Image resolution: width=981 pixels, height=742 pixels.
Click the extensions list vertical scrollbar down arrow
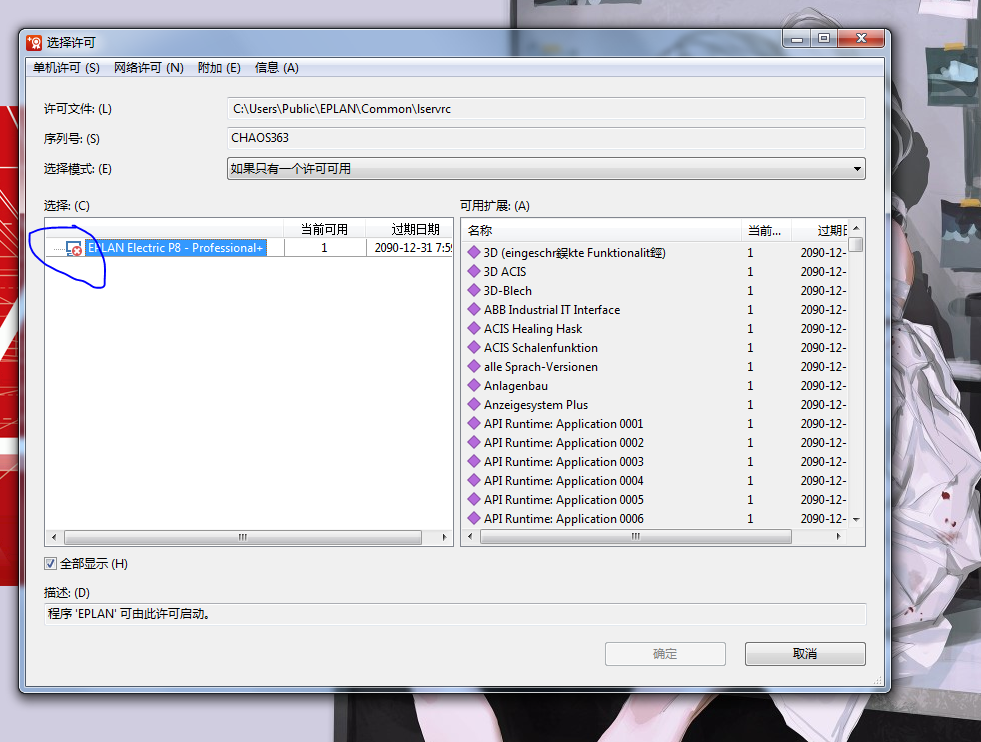pos(855,520)
